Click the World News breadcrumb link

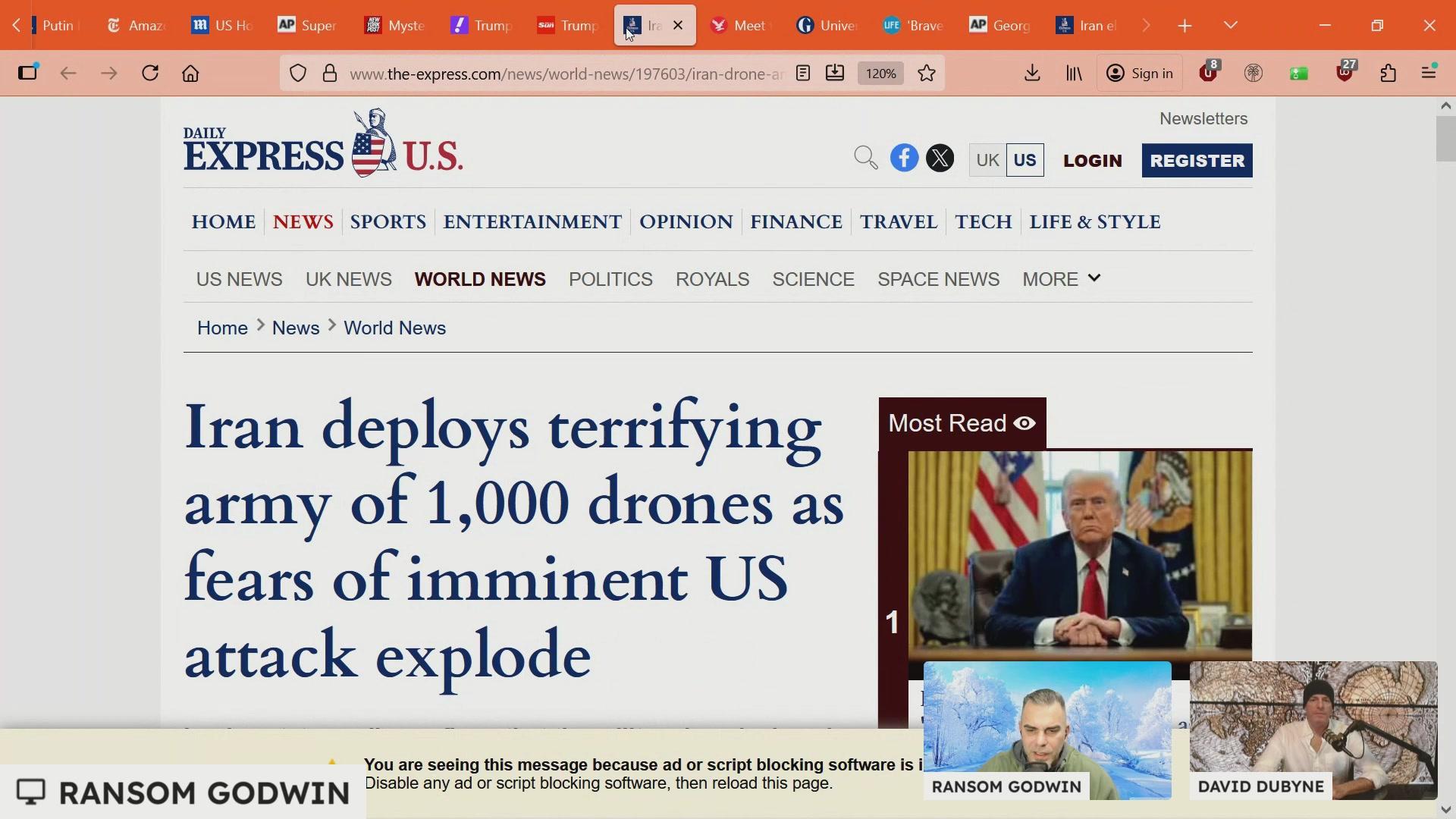[394, 328]
